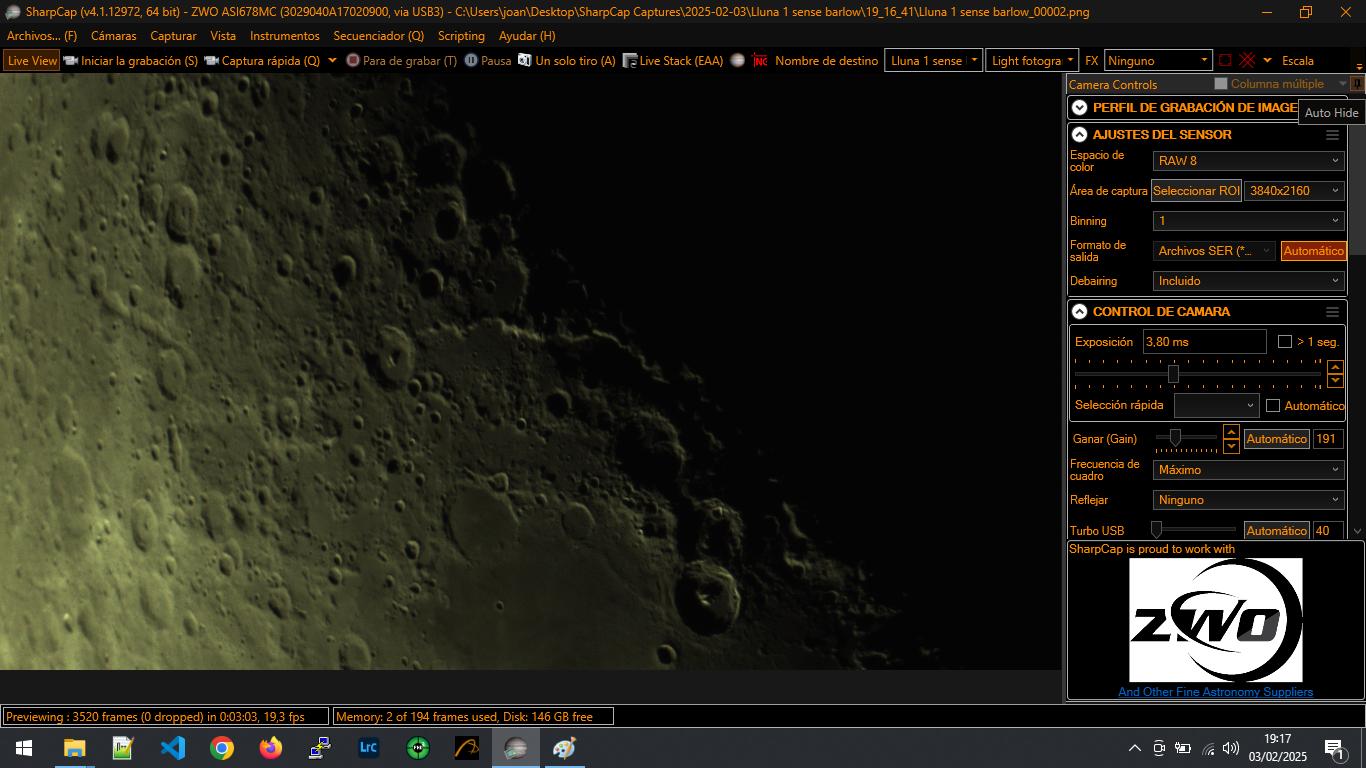Open the Cámaras menu
Viewport: 1366px width, 768px height.
click(113, 36)
